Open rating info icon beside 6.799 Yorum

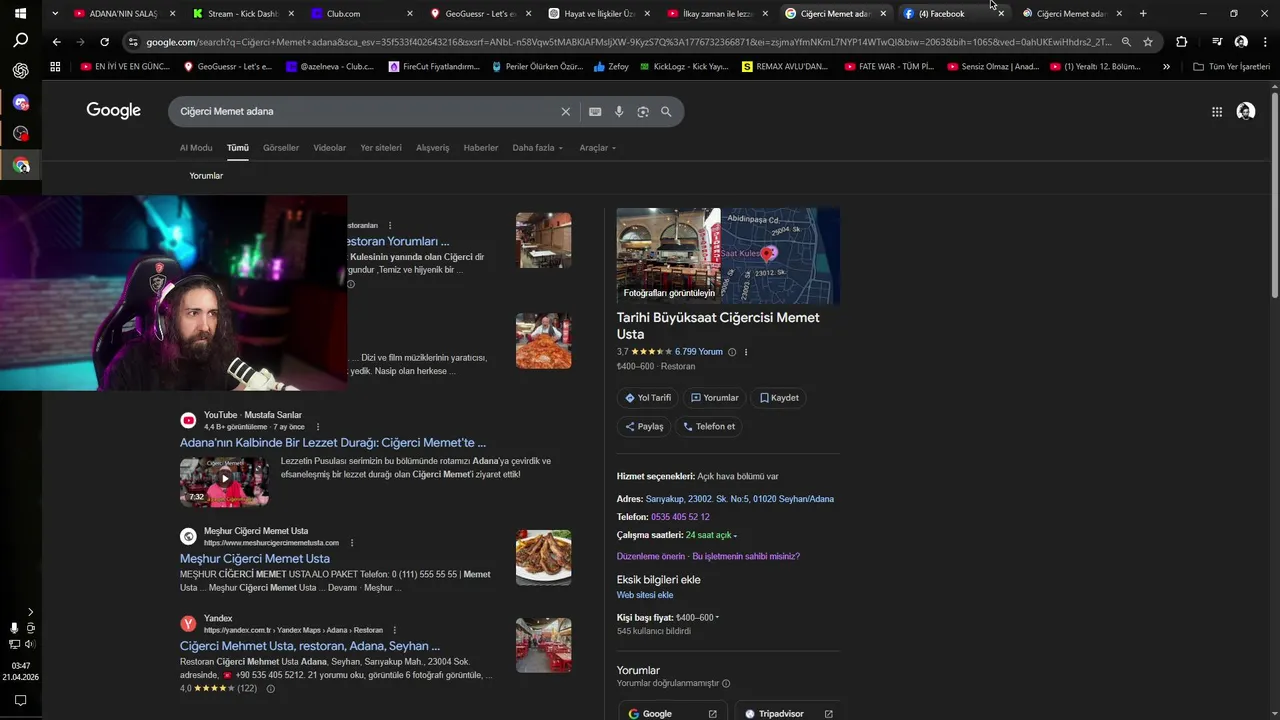pos(732,352)
